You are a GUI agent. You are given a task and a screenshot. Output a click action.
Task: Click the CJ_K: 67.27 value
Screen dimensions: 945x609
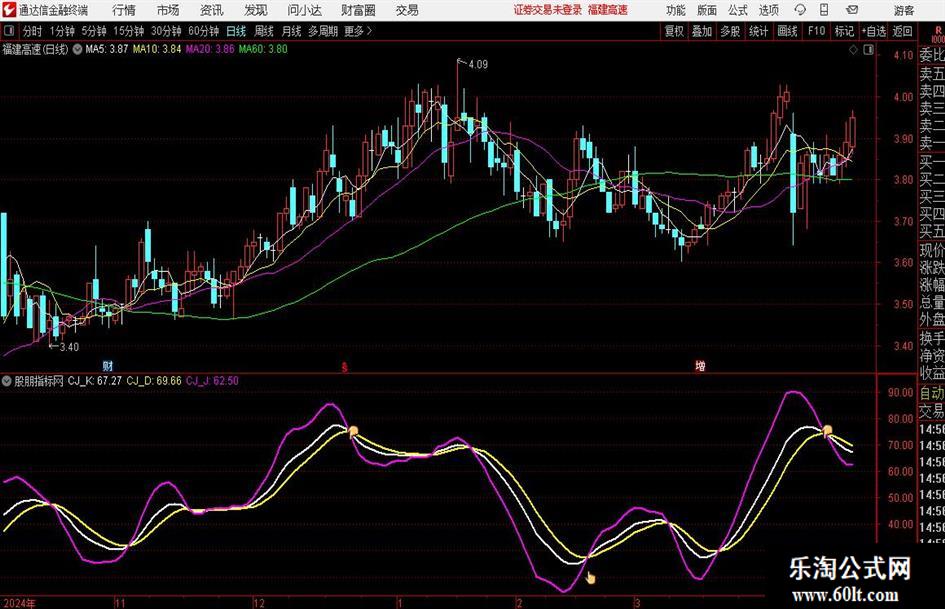(95, 381)
